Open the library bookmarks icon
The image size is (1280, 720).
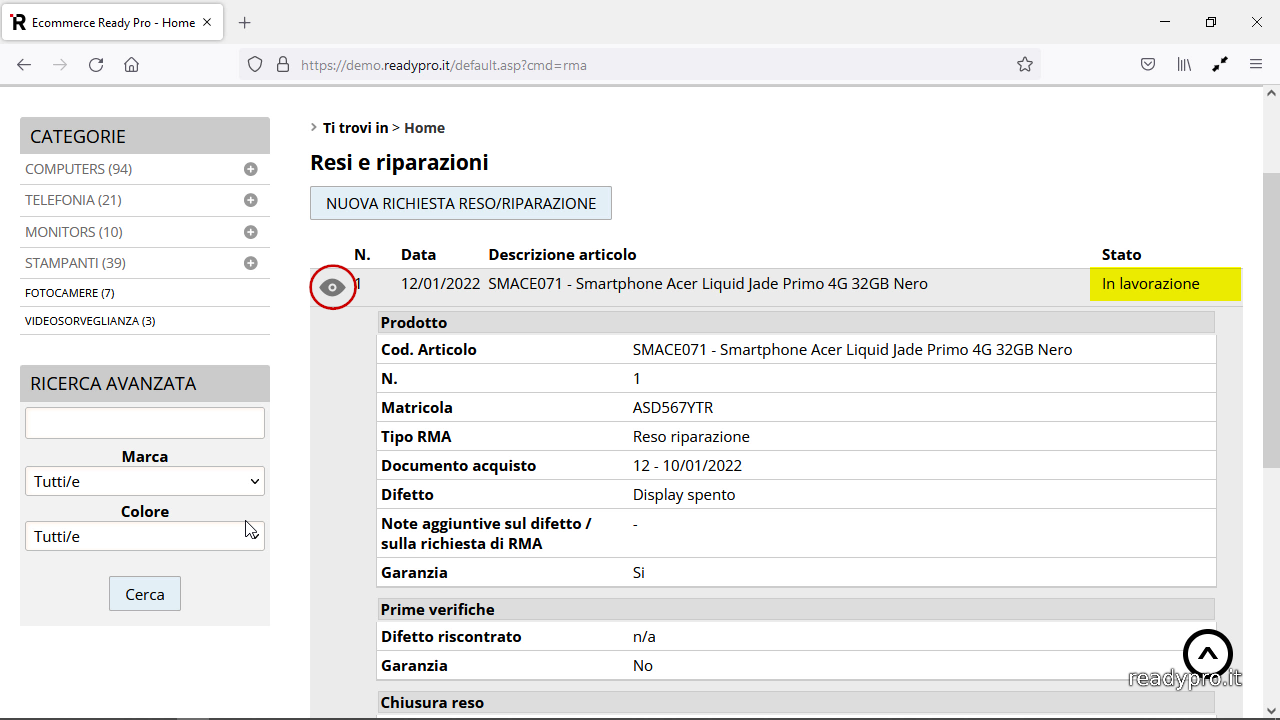point(1184,65)
